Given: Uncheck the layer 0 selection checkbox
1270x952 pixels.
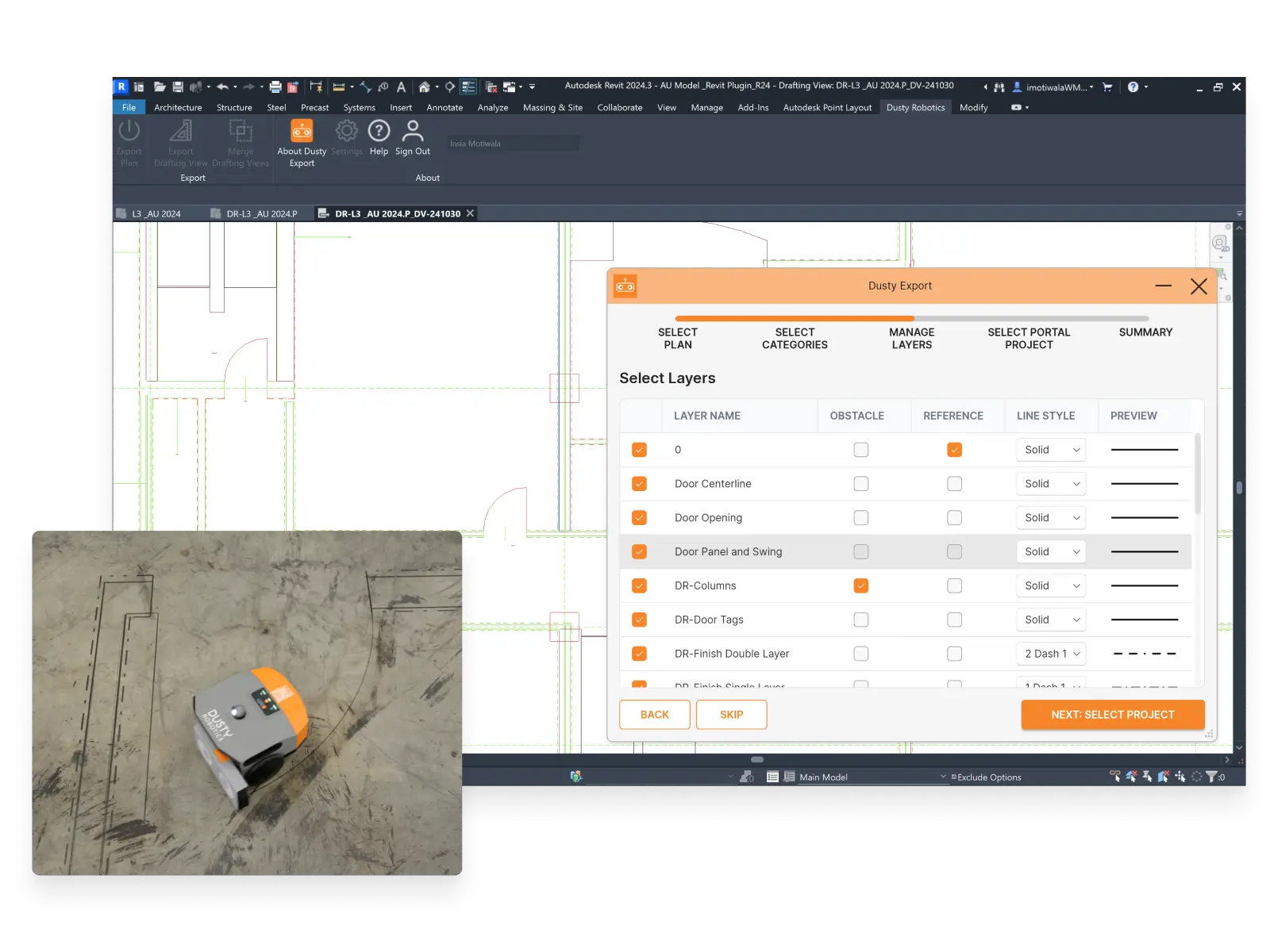Looking at the screenshot, I should pyautogui.click(x=639, y=450).
